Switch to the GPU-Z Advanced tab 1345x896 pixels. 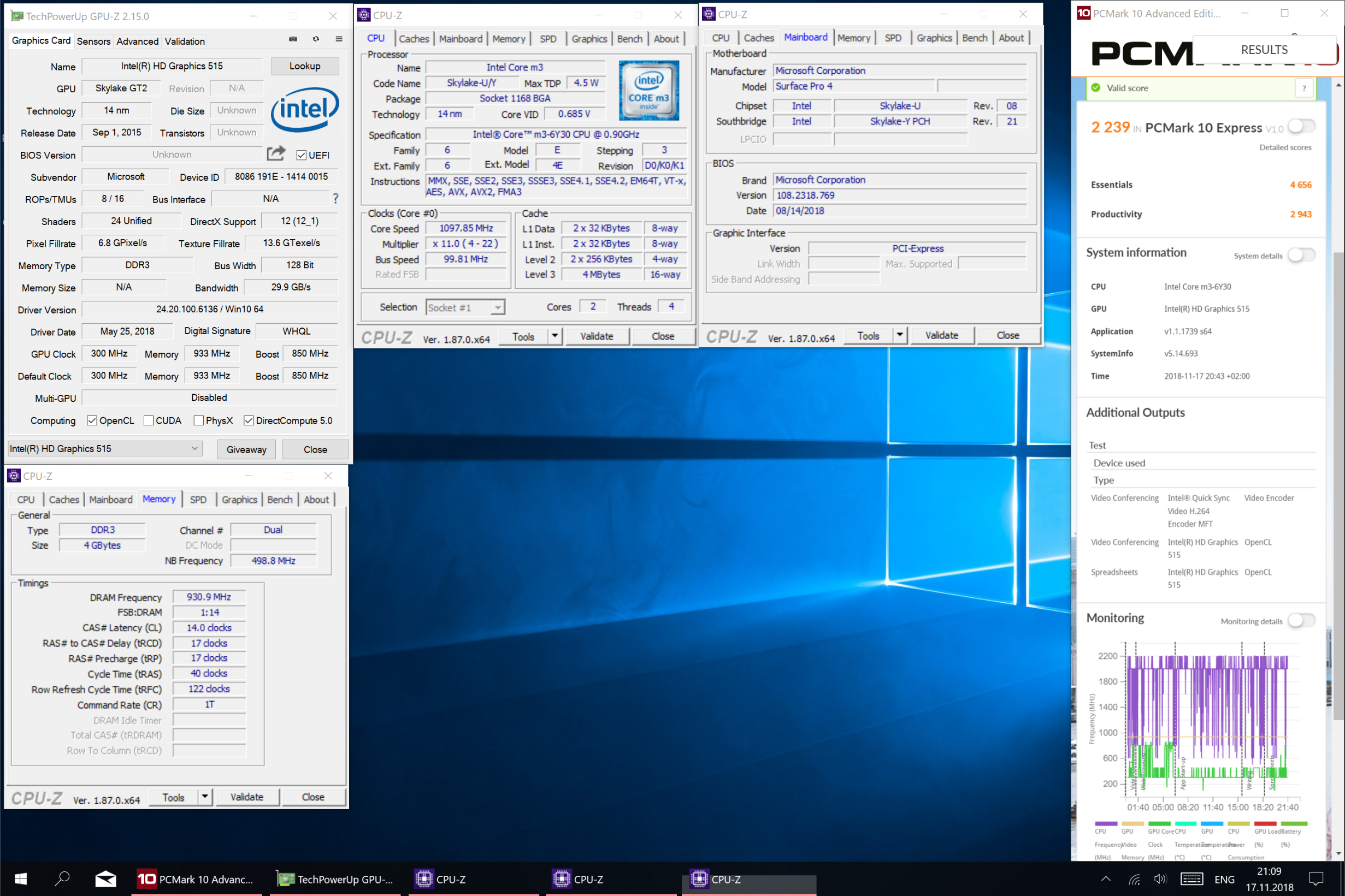coord(138,41)
